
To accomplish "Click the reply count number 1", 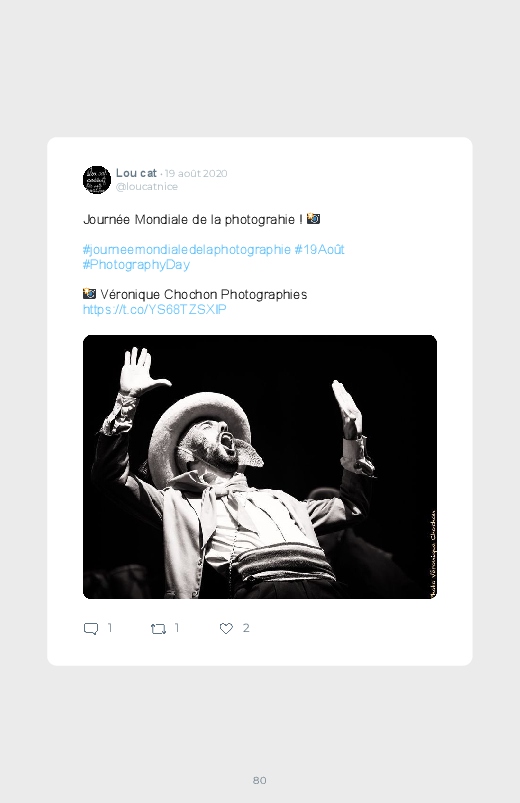I will (110, 628).
